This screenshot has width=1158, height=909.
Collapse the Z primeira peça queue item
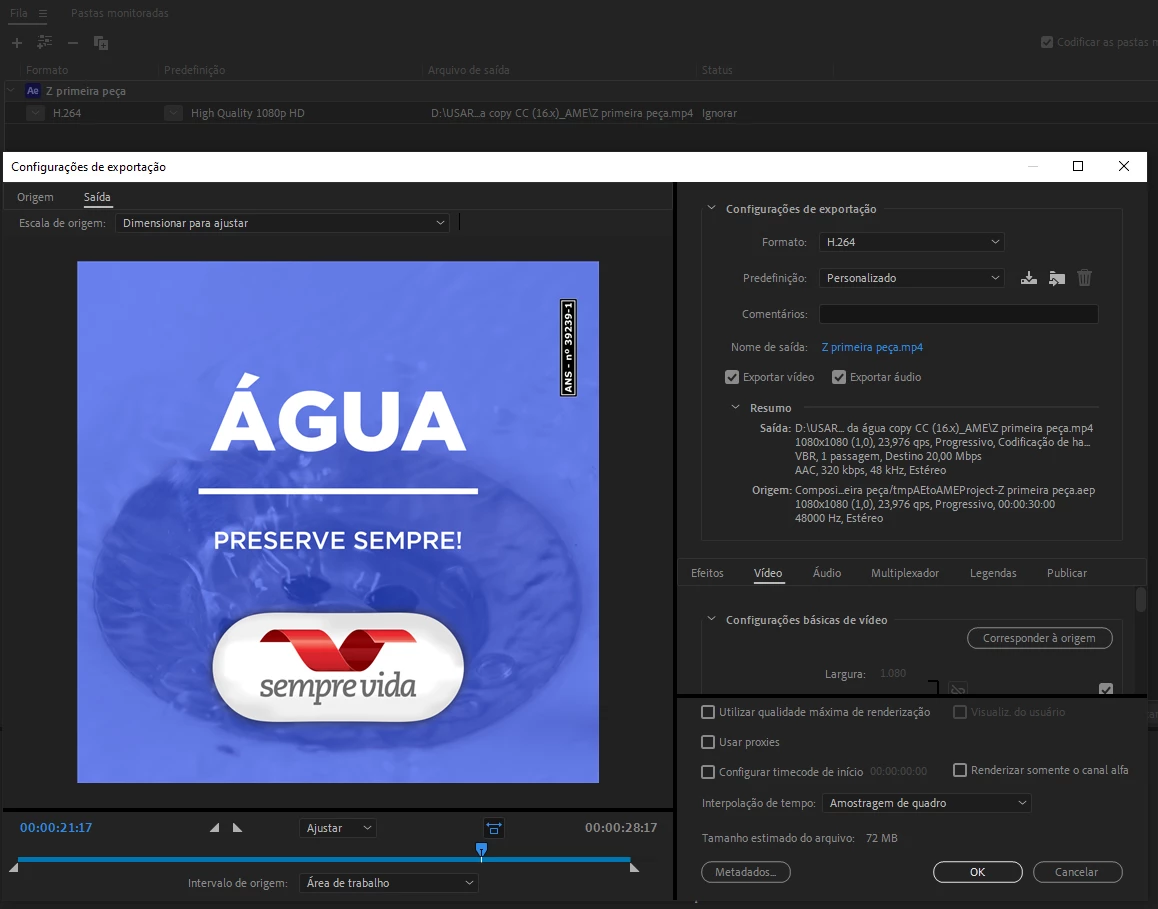10,91
